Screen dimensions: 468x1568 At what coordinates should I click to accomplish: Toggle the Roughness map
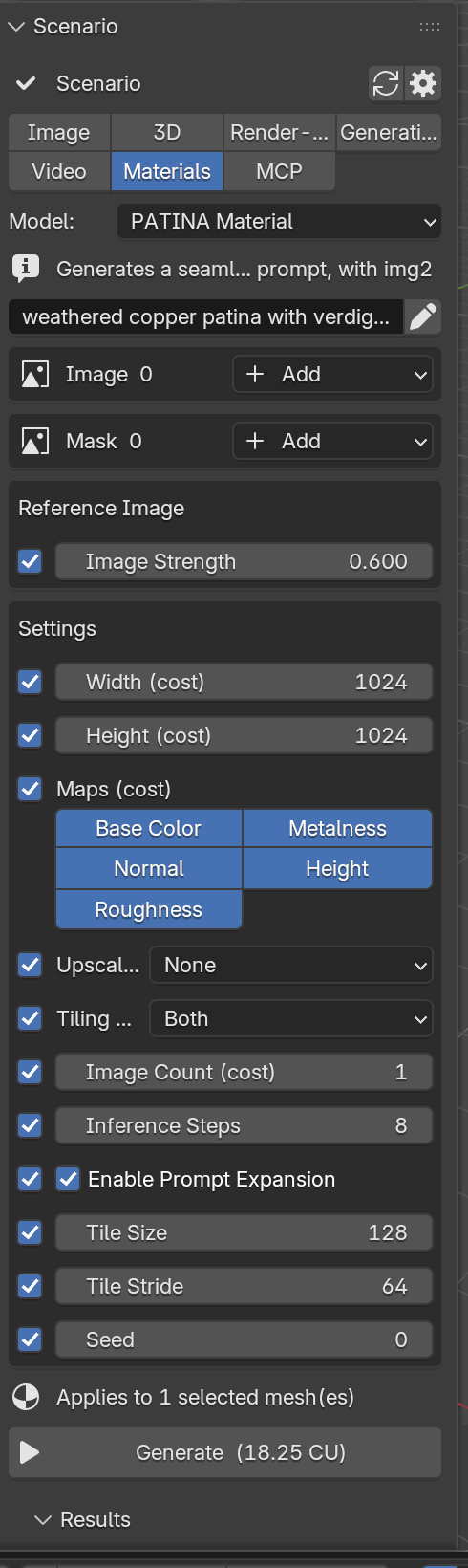(149, 909)
